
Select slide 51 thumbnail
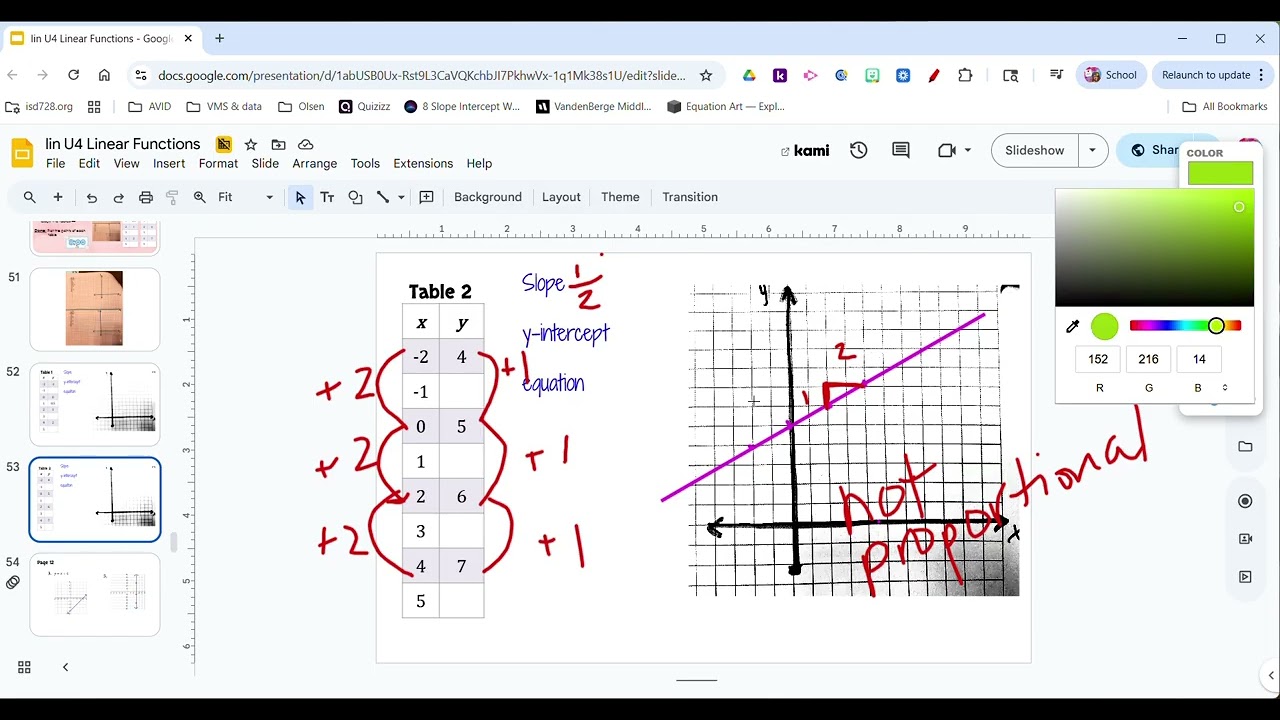point(95,309)
